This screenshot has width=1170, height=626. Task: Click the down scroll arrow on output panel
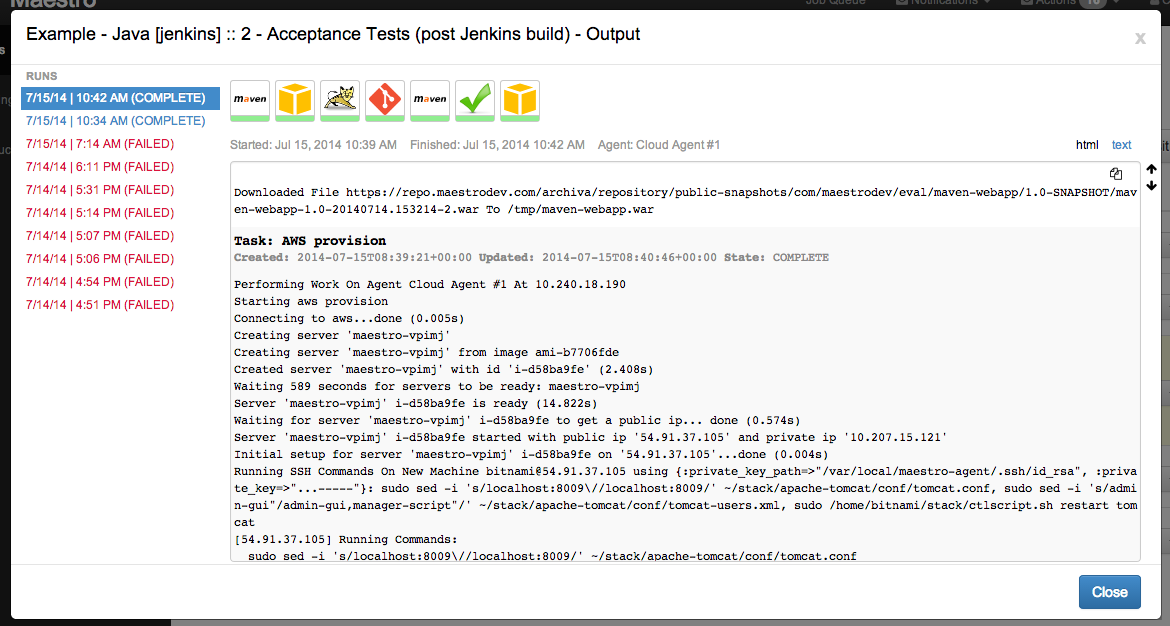[1152, 184]
